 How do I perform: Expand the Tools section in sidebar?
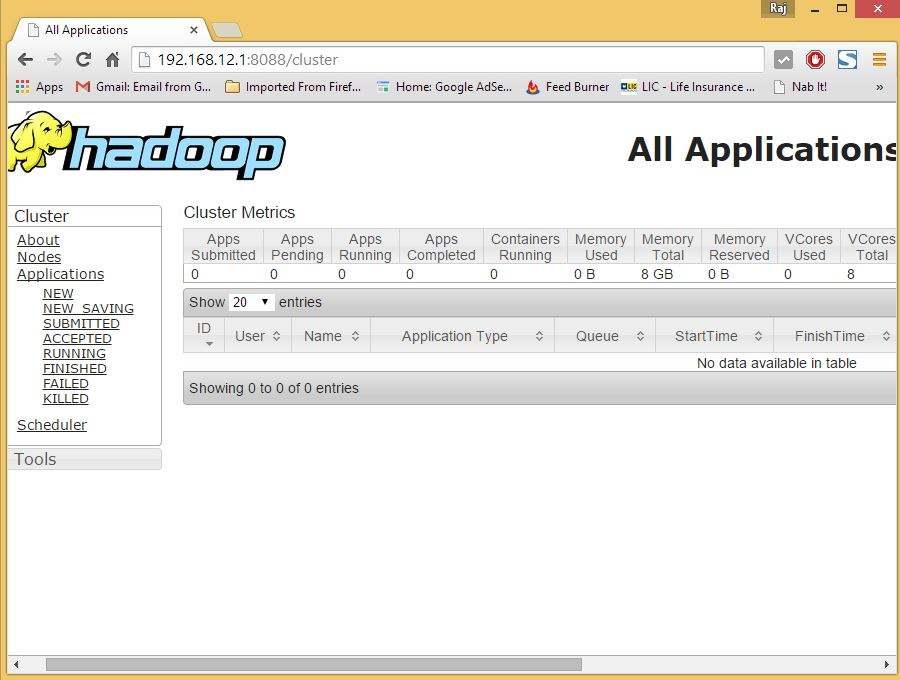(35, 459)
